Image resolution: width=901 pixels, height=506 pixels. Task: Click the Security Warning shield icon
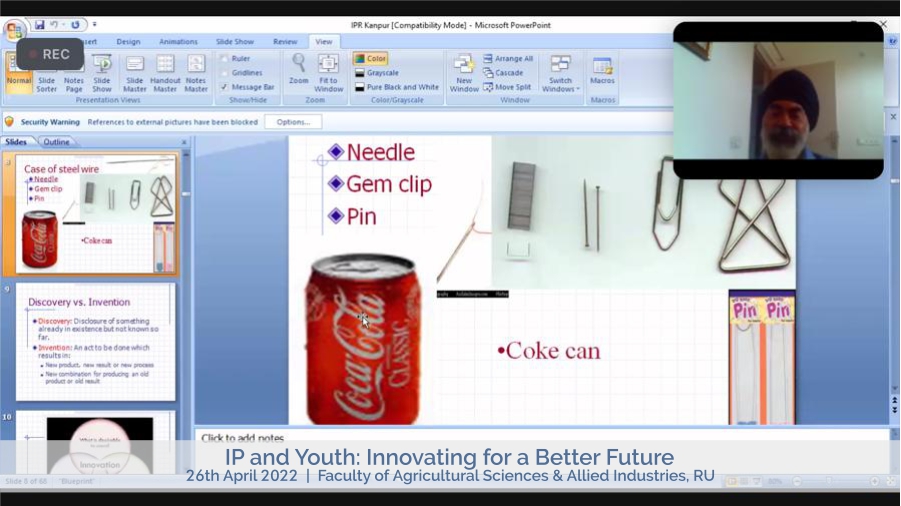click(x=9, y=122)
